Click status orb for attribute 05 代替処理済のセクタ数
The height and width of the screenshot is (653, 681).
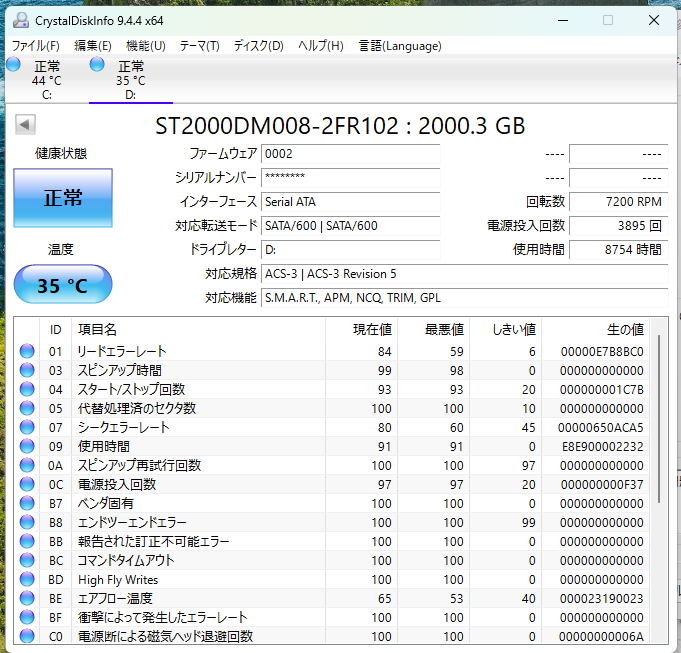click(x=27, y=408)
